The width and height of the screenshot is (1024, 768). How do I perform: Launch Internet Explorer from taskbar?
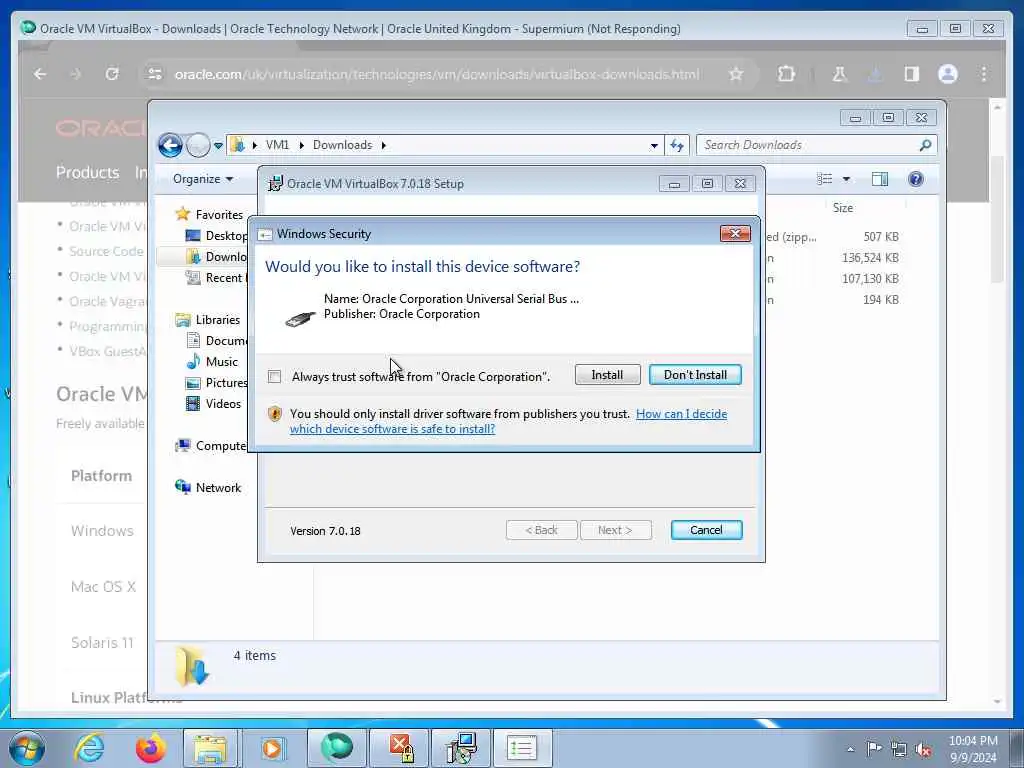coord(89,748)
